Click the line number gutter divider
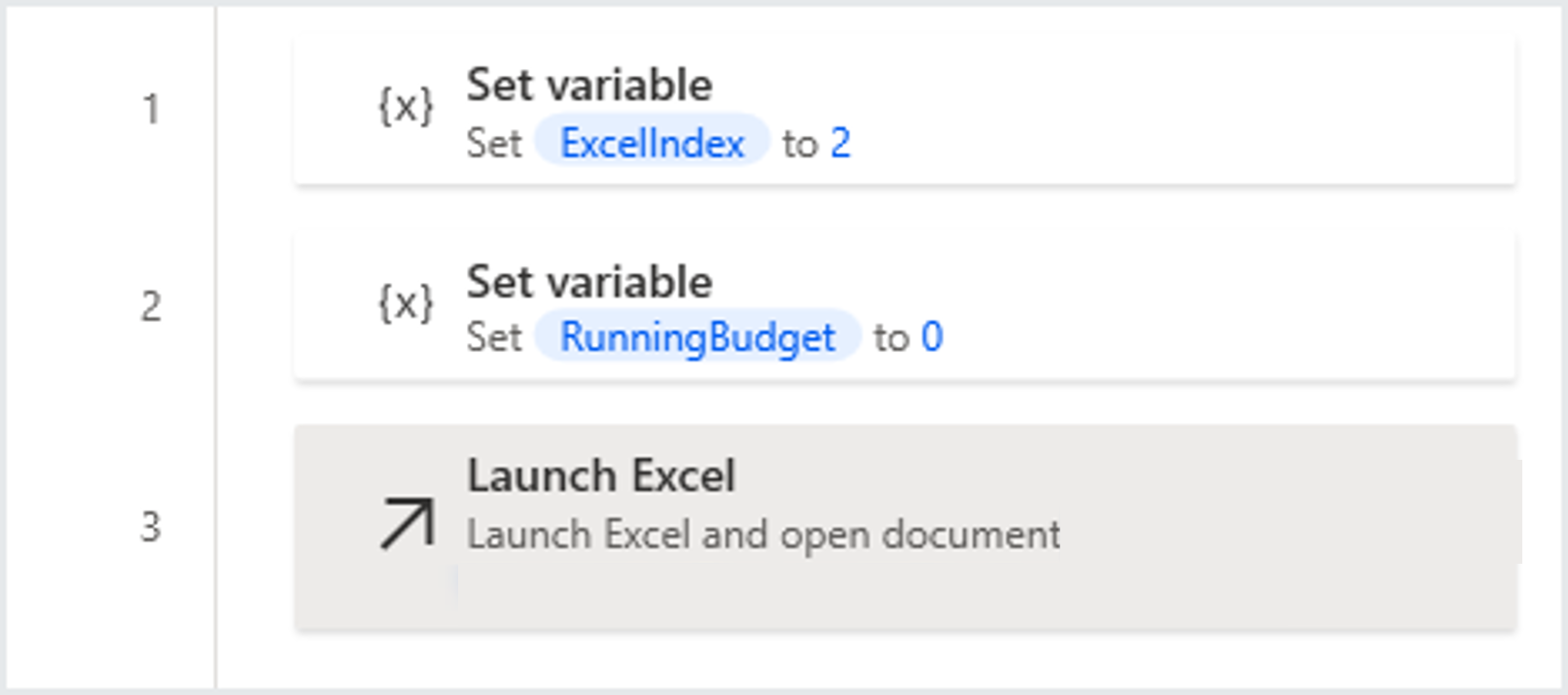This screenshot has width=1568, height=695. point(215,347)
